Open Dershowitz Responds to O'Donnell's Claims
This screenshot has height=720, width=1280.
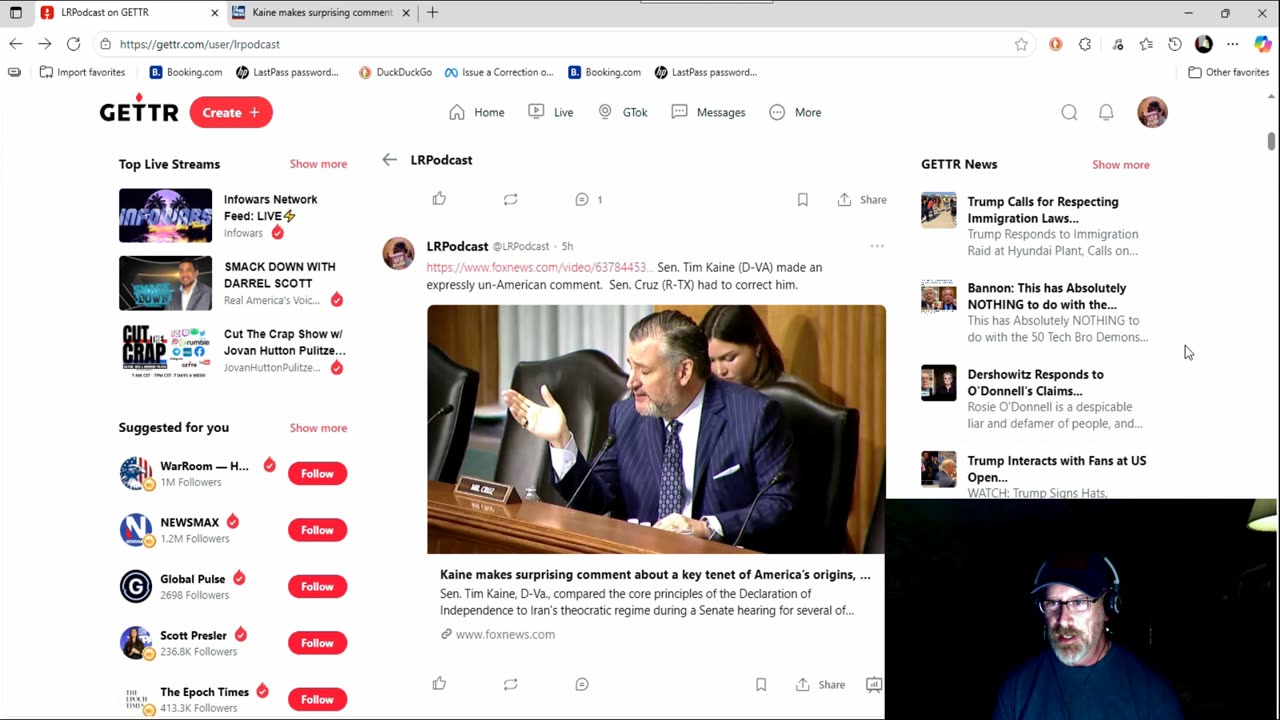pos(1035,398)
